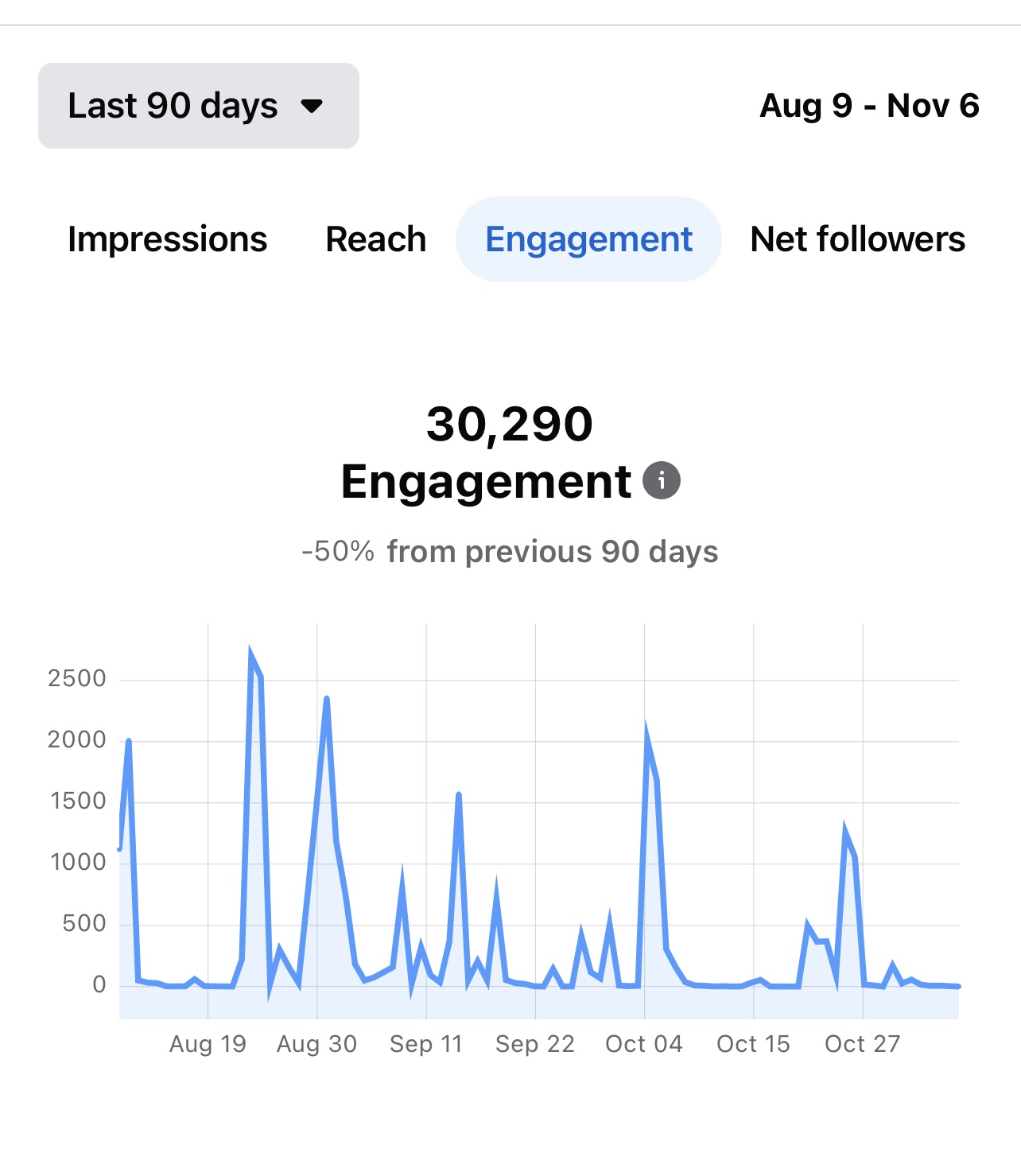
Task: Open the Net followers tab
Action: [857, 239]
